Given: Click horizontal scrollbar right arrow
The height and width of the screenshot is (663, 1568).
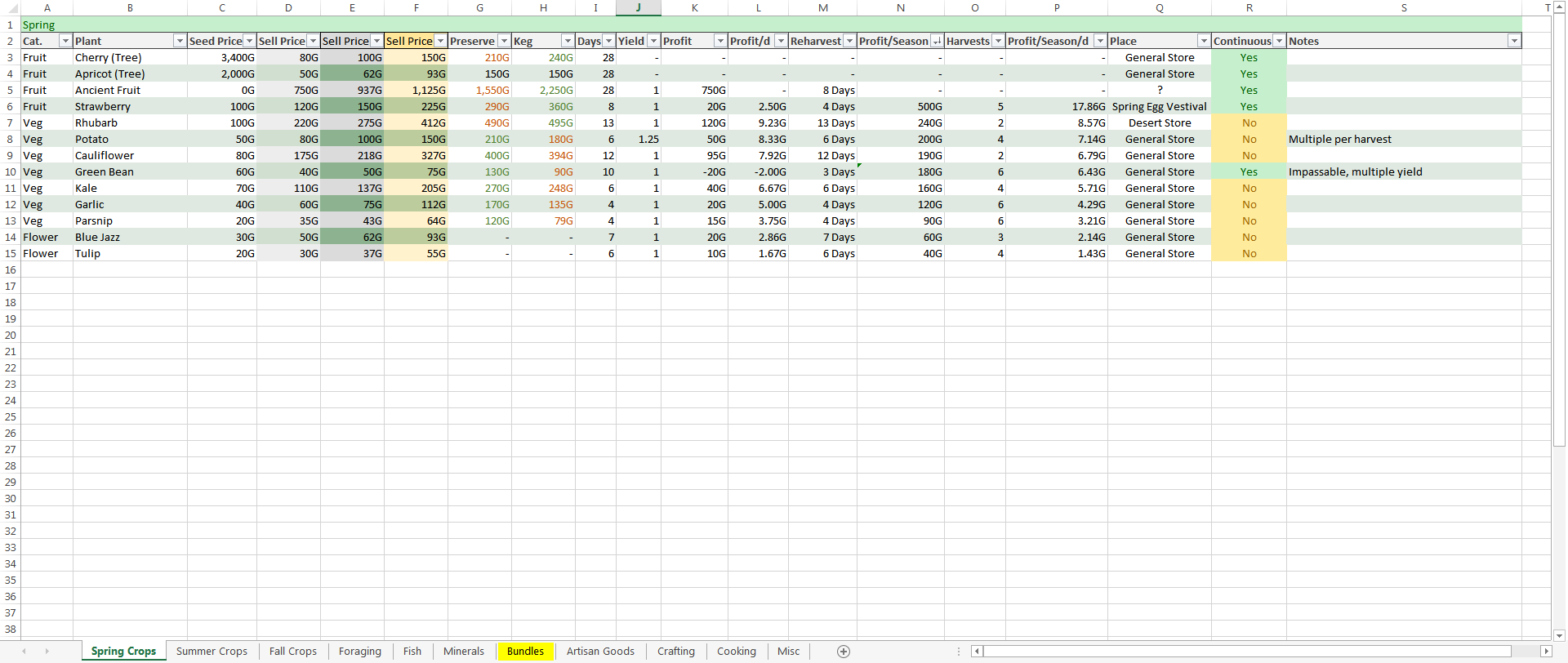Looking at the screenshot, I should point(1545,652).
